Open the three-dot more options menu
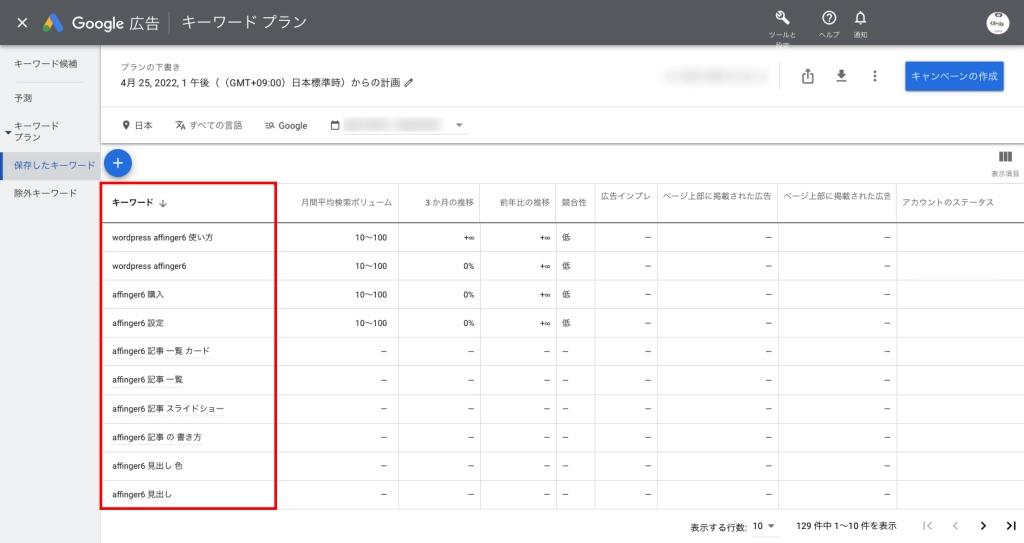The height and width of the screenshot is (543, 1024). [874, 76]
